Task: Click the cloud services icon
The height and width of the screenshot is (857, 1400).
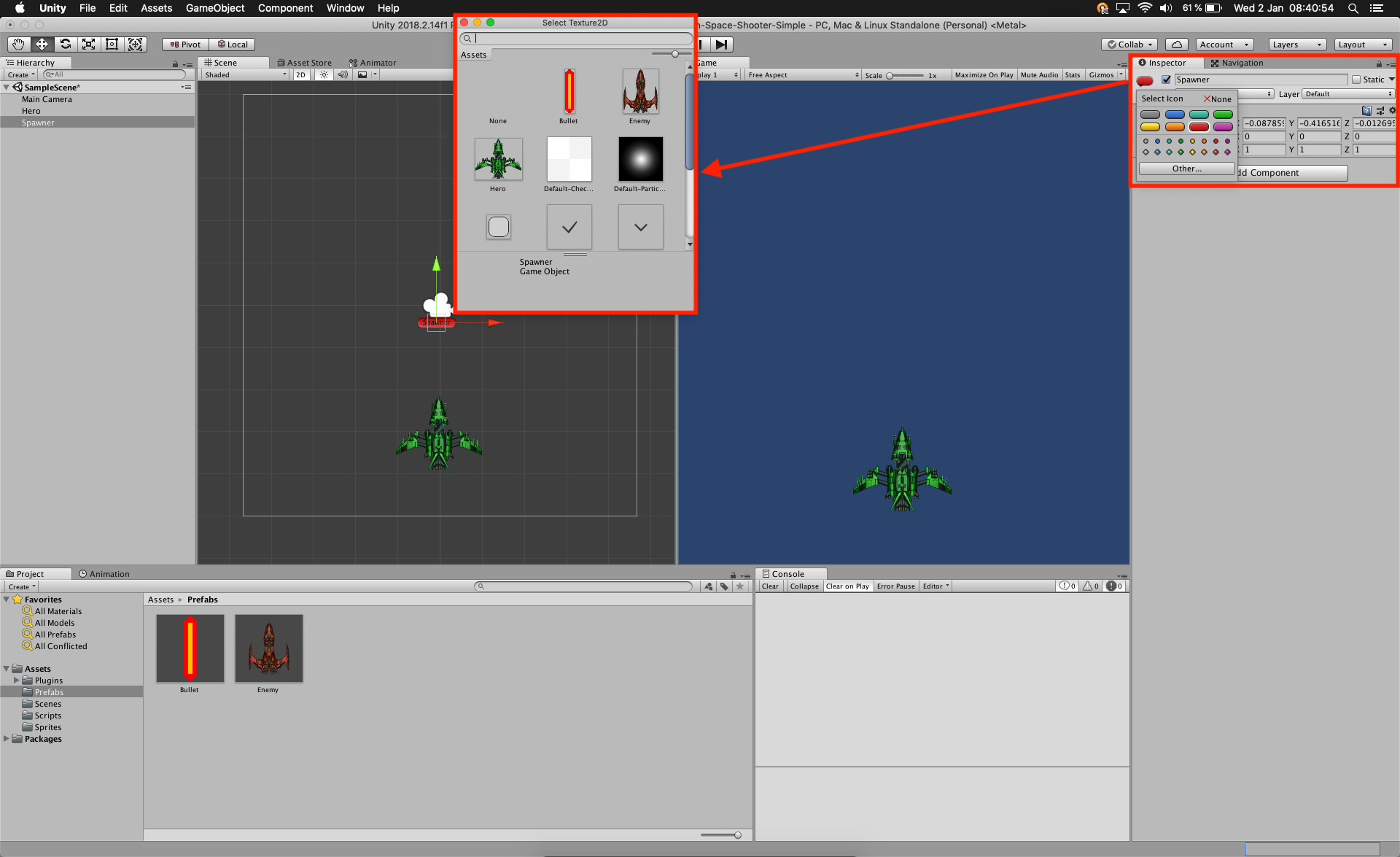Action: [1176, 44]
